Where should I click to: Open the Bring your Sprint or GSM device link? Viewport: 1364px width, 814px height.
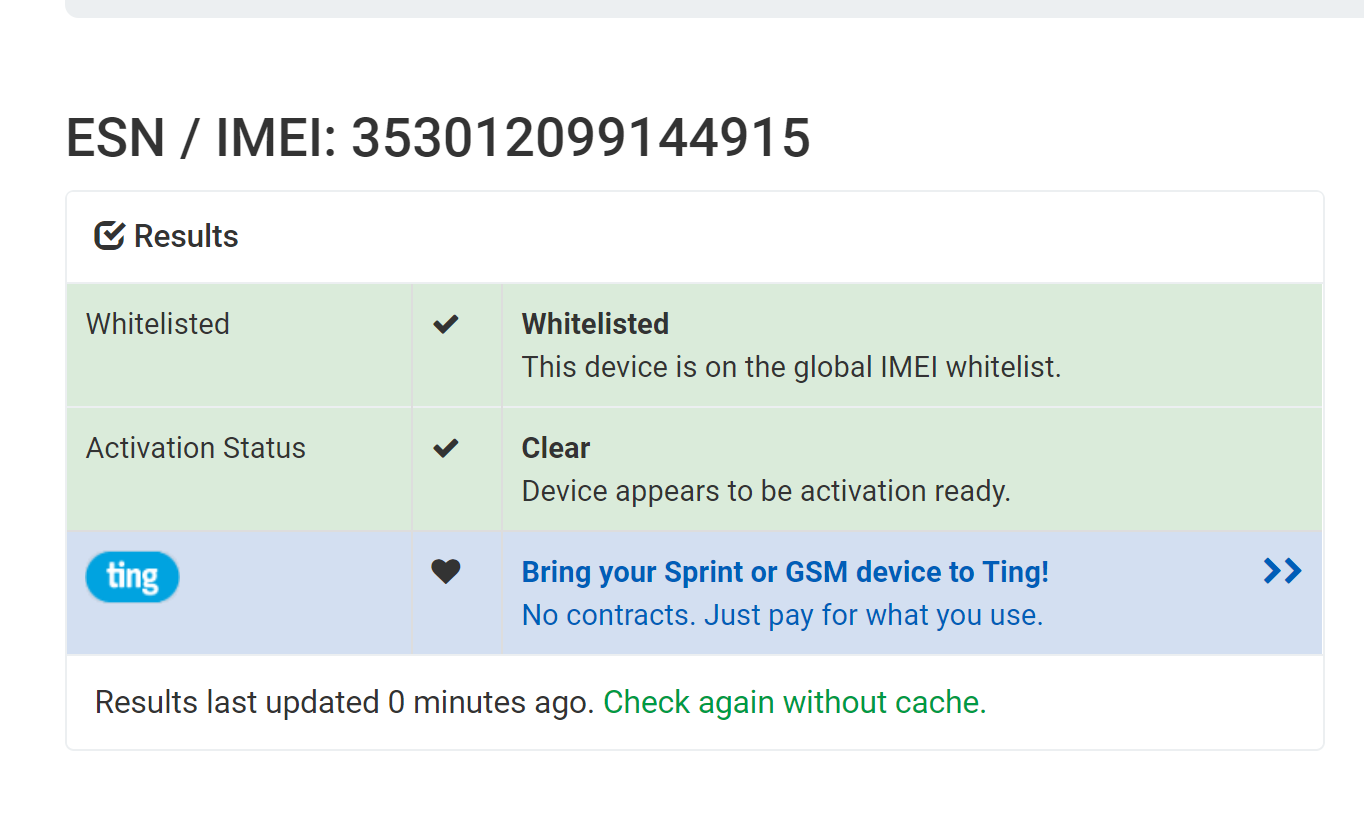pos(785,572)
